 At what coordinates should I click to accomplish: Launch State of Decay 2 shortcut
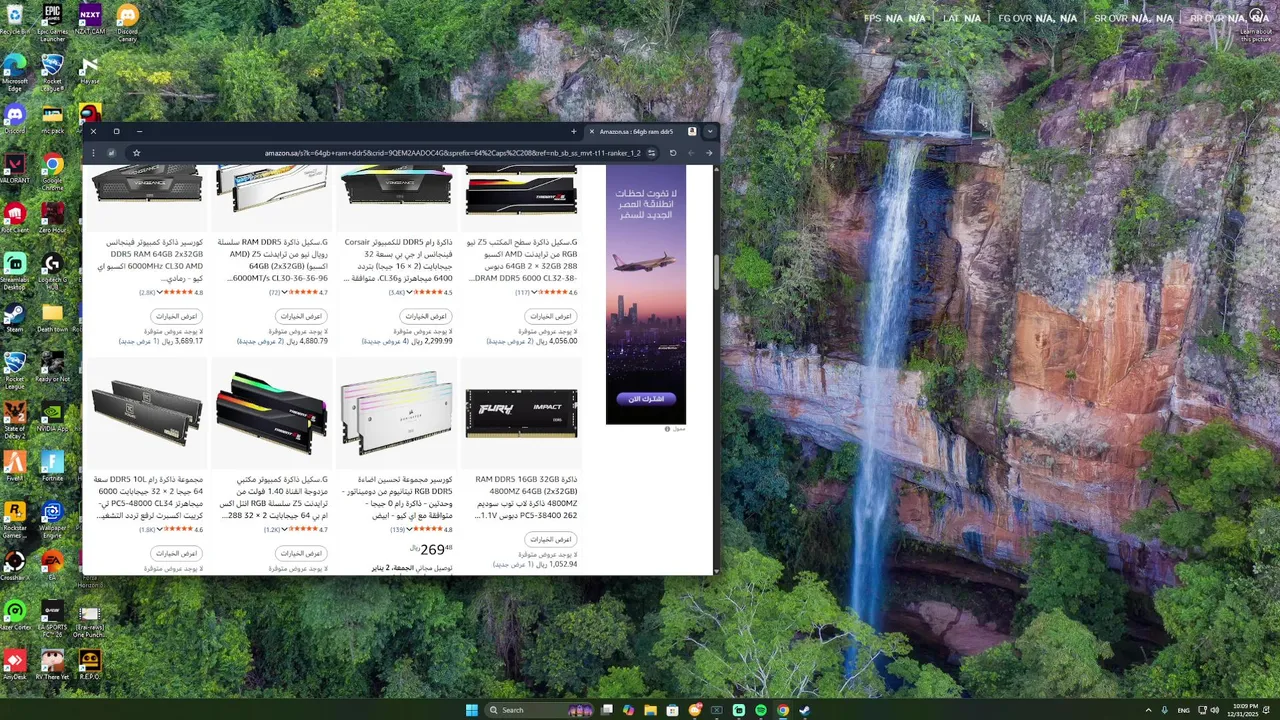[14, 420]
